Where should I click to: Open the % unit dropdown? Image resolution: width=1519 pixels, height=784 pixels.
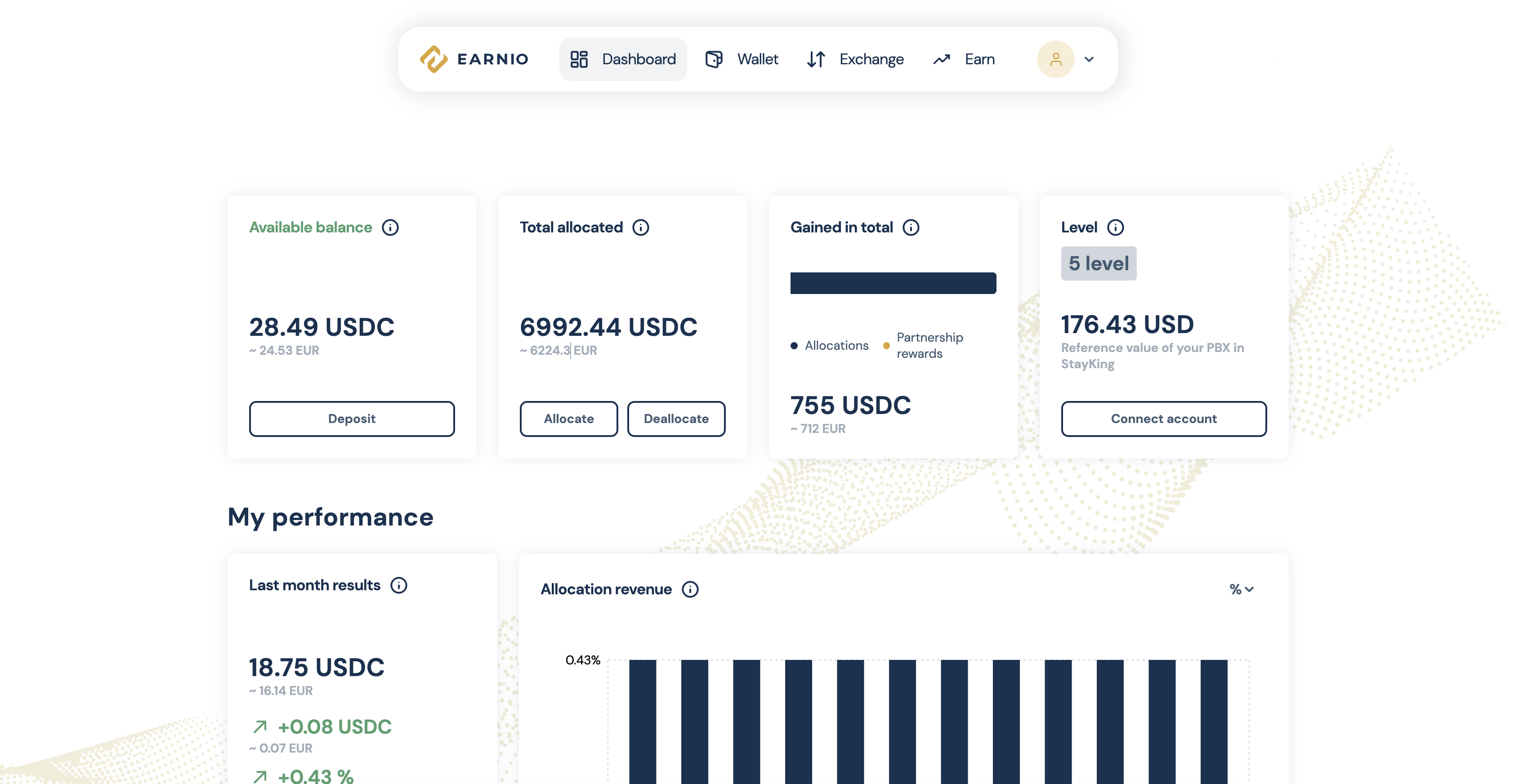[x=1242, y=589]
